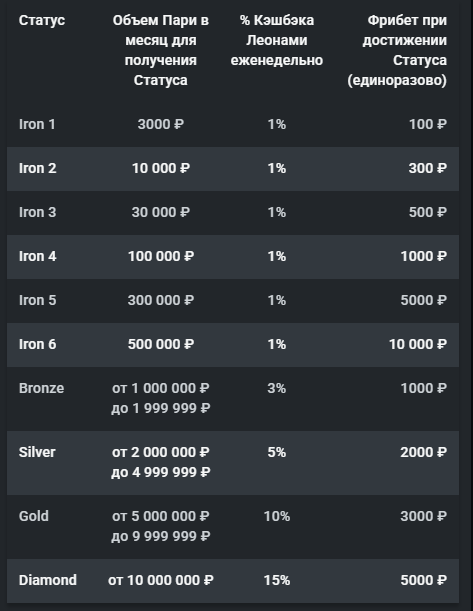
Task: Click the Iron 2 status label
Action: (x=37, y=168)
